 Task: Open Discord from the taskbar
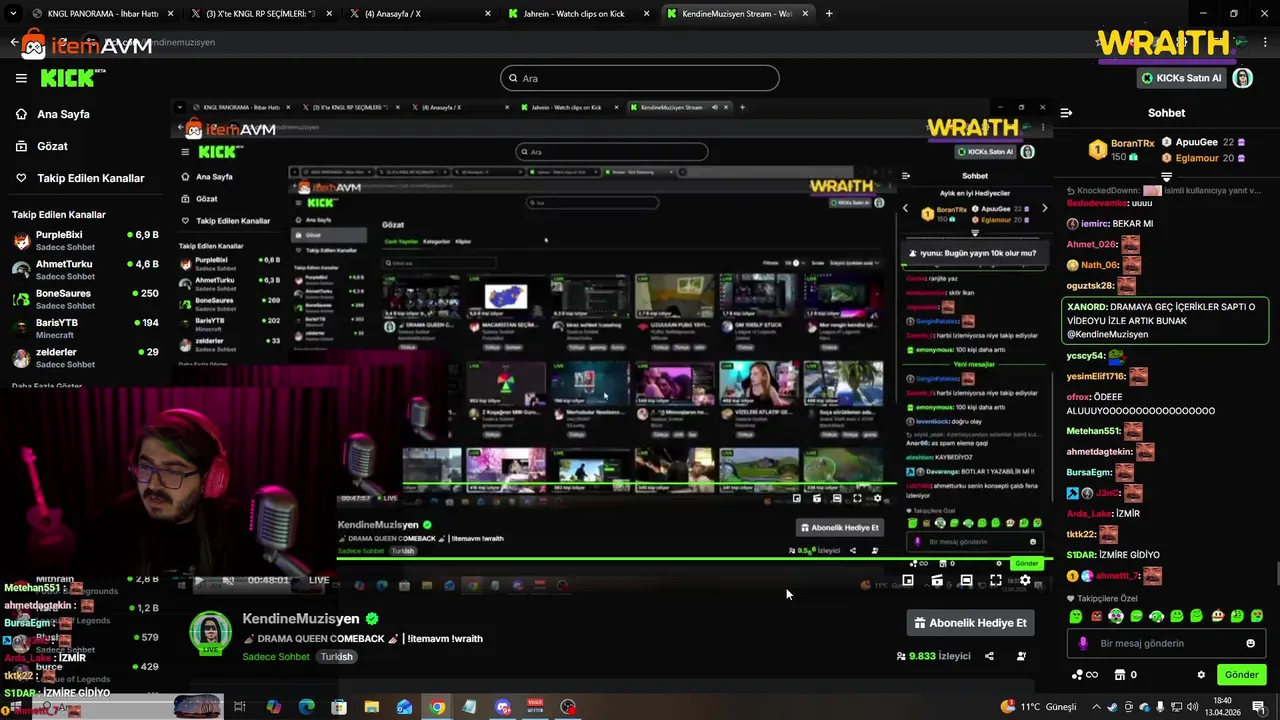coord(503,707)
